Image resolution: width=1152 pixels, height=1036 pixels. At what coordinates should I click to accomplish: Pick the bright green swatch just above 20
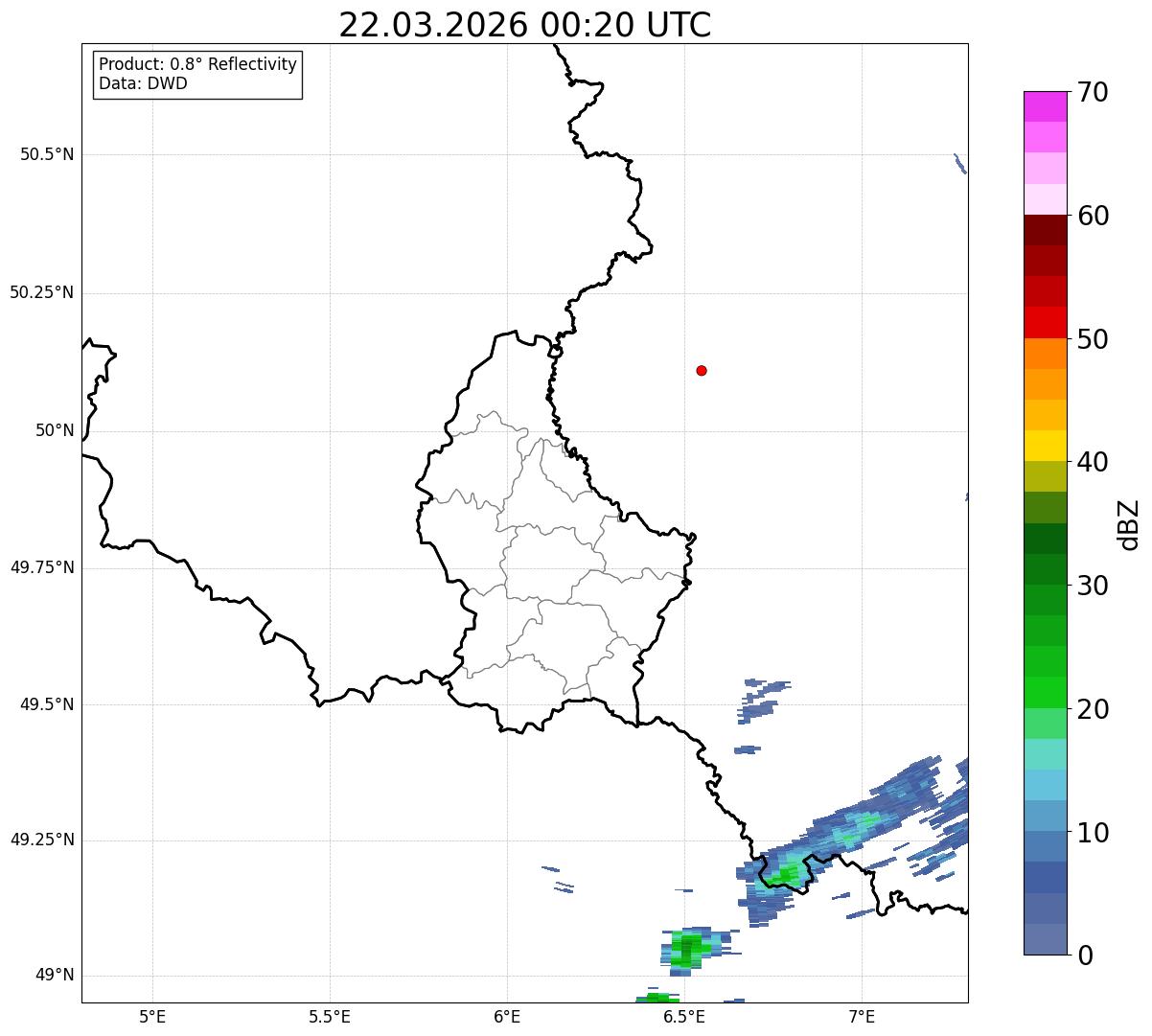(1046, 692)
